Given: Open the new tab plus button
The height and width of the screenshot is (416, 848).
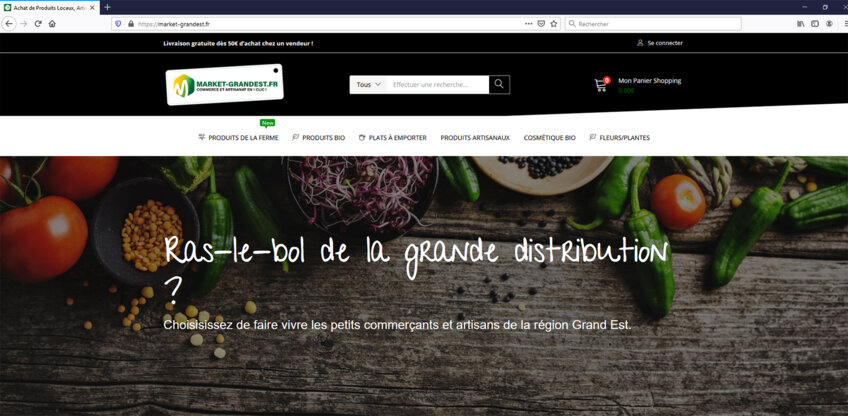Looking at the screenshot, I should coord(108,7).
